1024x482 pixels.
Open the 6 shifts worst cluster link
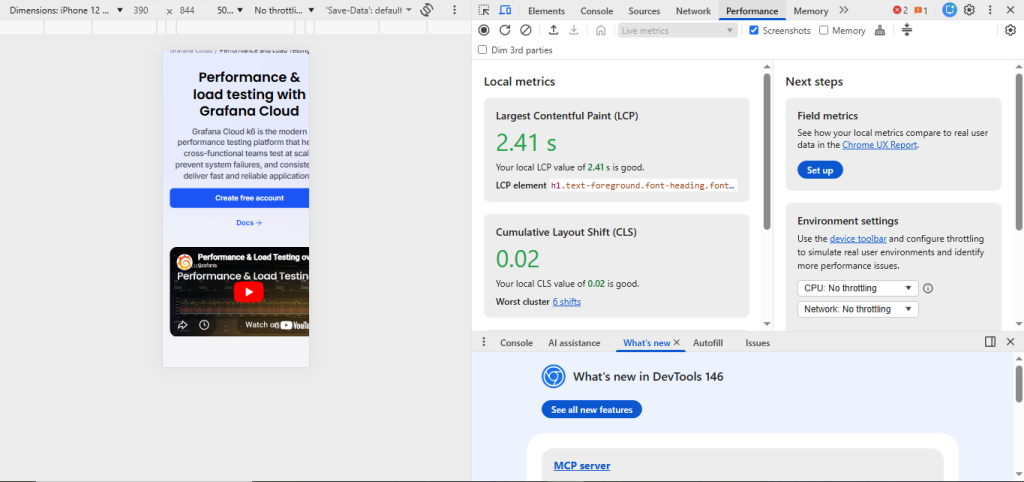[x=566, y=302]
